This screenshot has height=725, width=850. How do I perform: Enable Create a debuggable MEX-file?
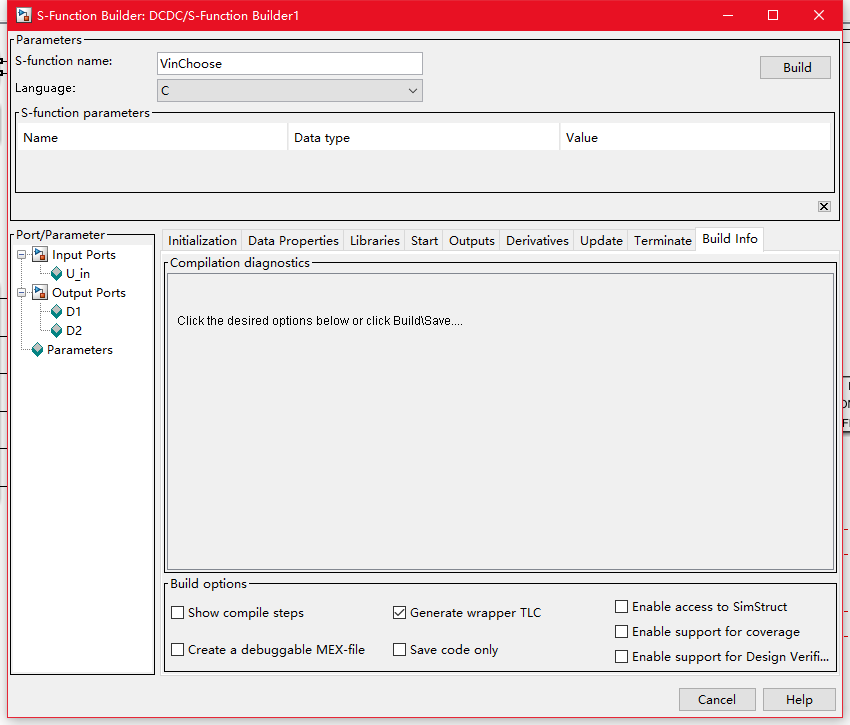[177, 650]
